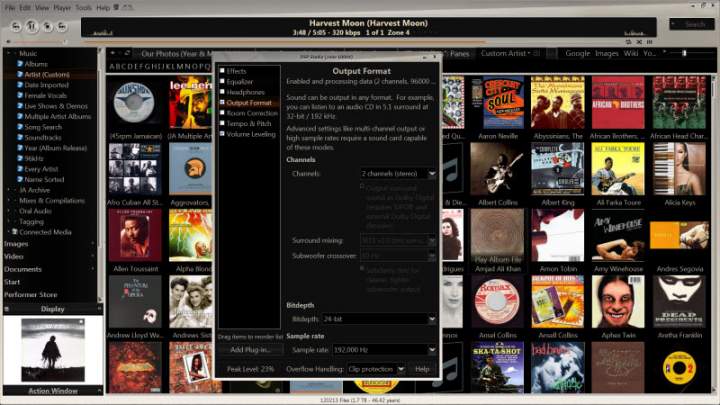Click the Name Sorted view icon

point(20,180)
